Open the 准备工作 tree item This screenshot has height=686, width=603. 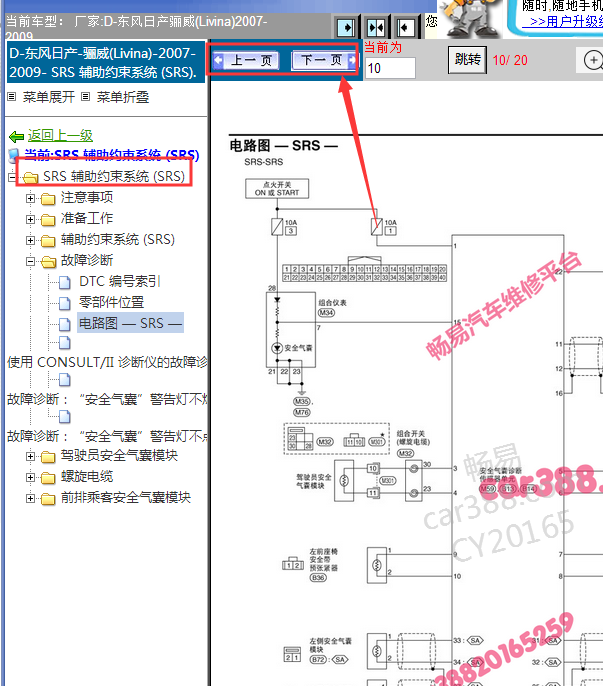click(87, 218)
